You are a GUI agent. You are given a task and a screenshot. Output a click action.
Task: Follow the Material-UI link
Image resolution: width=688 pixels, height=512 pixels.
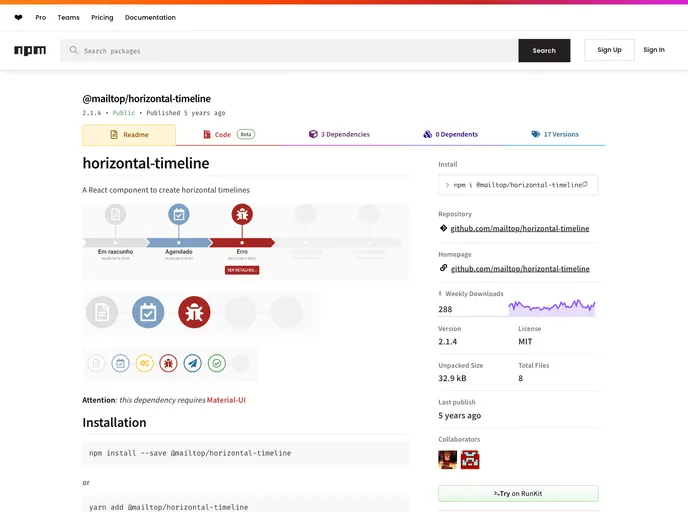(226, 400)
